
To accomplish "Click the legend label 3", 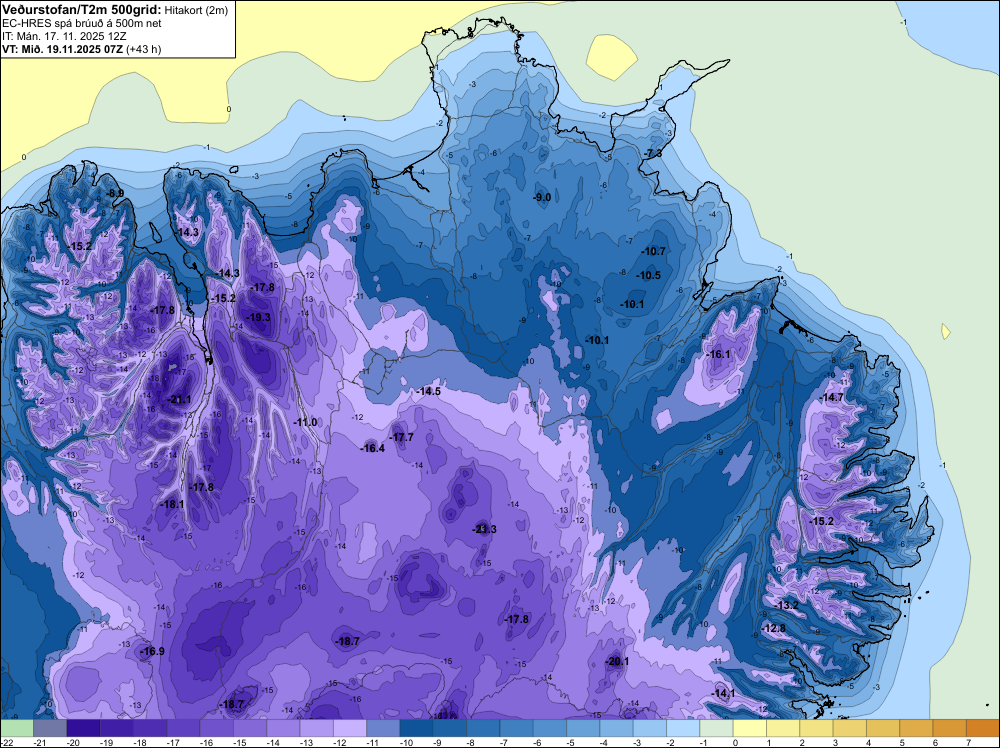I will coord(835,742).
